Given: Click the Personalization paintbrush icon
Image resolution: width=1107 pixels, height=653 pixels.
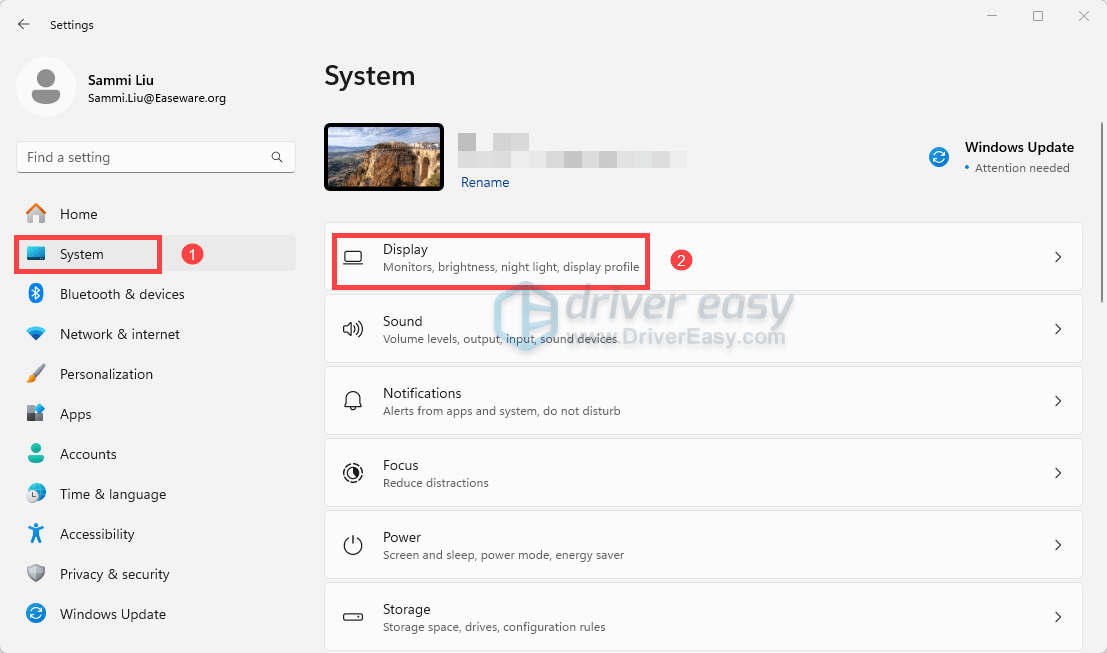Looking at the screenshot, I should [36, 374].
